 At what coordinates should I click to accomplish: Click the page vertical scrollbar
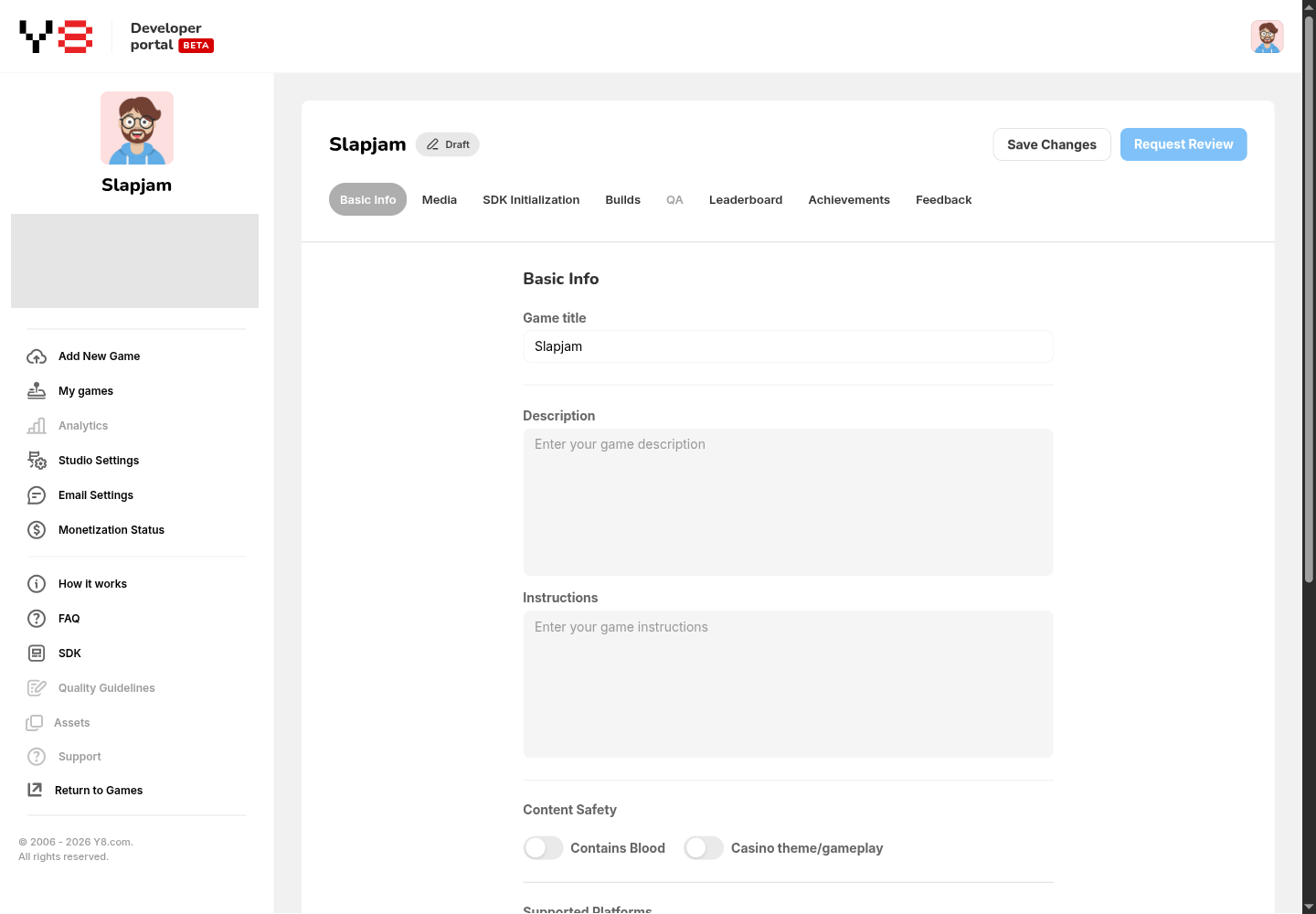point(1309,300)
